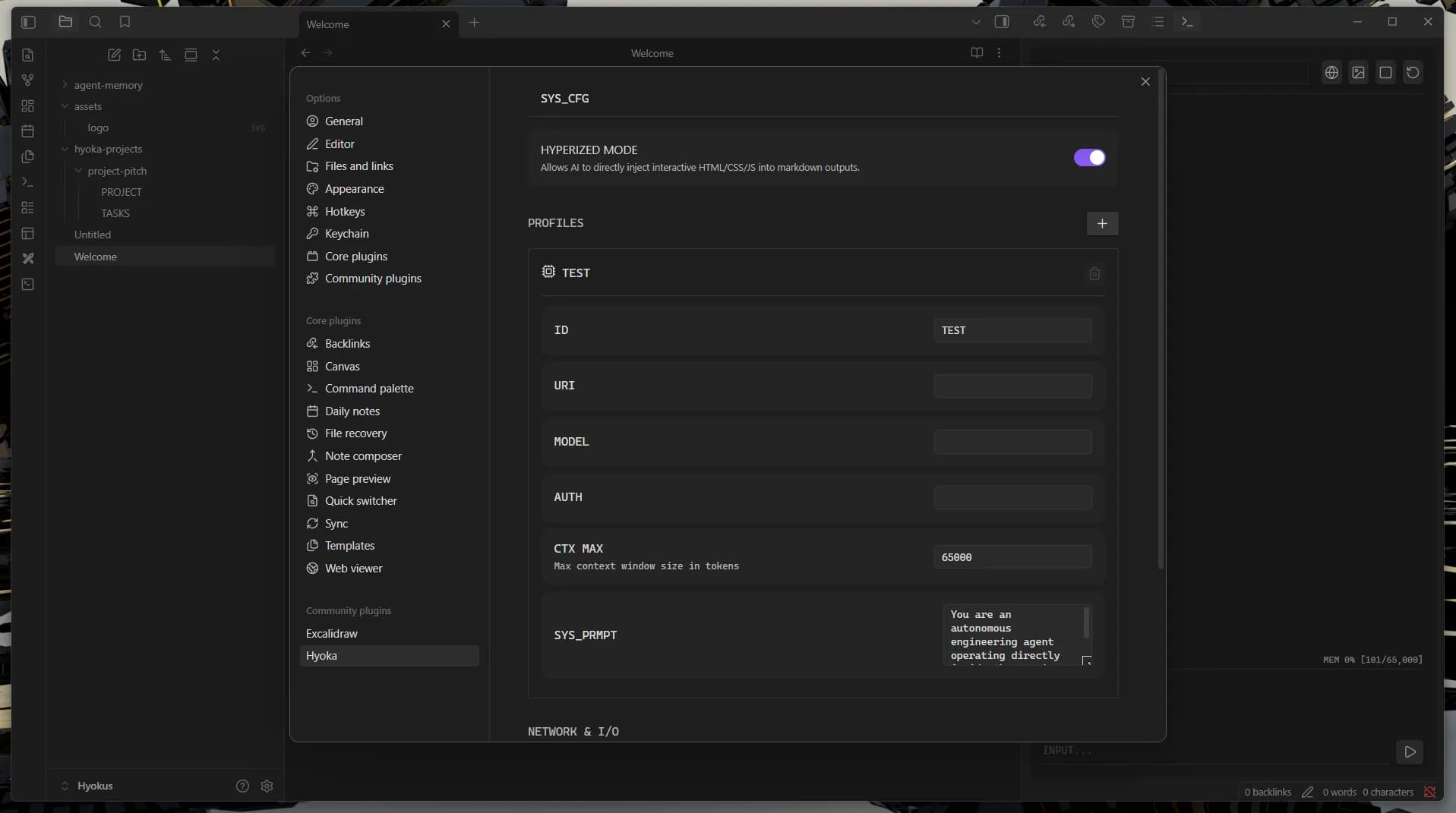
Task: Click the refresh icon in right panel
Action: click(x=1413, y=73)
